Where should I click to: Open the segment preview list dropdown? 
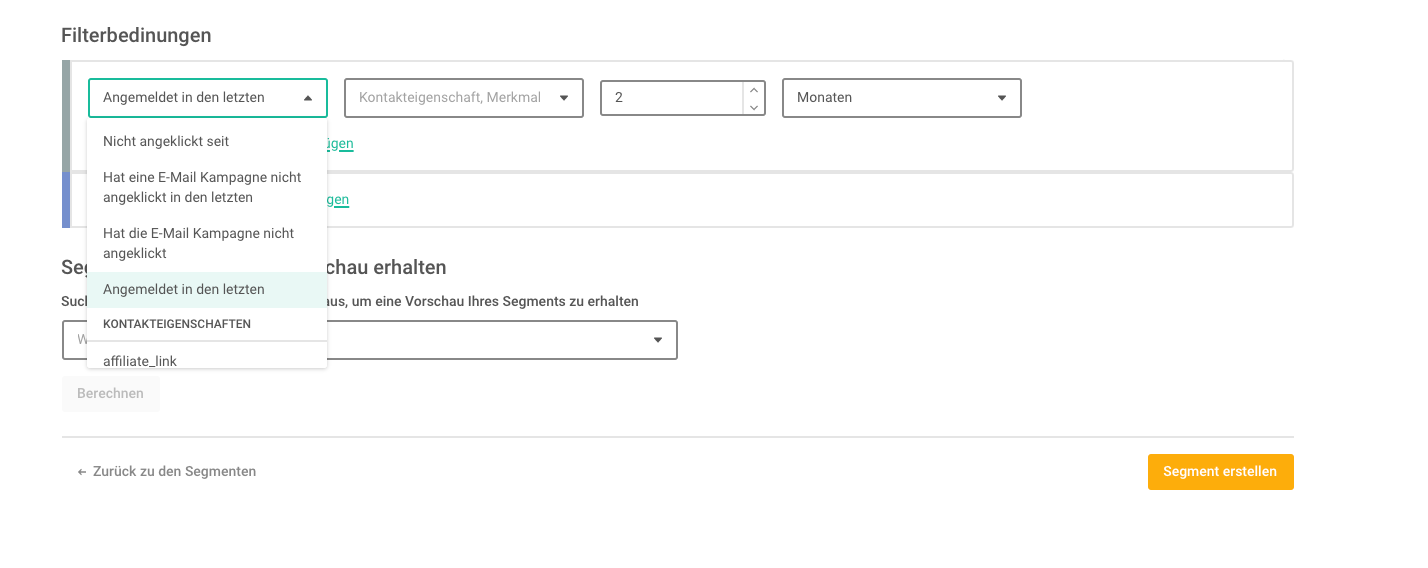coord(370,340)
